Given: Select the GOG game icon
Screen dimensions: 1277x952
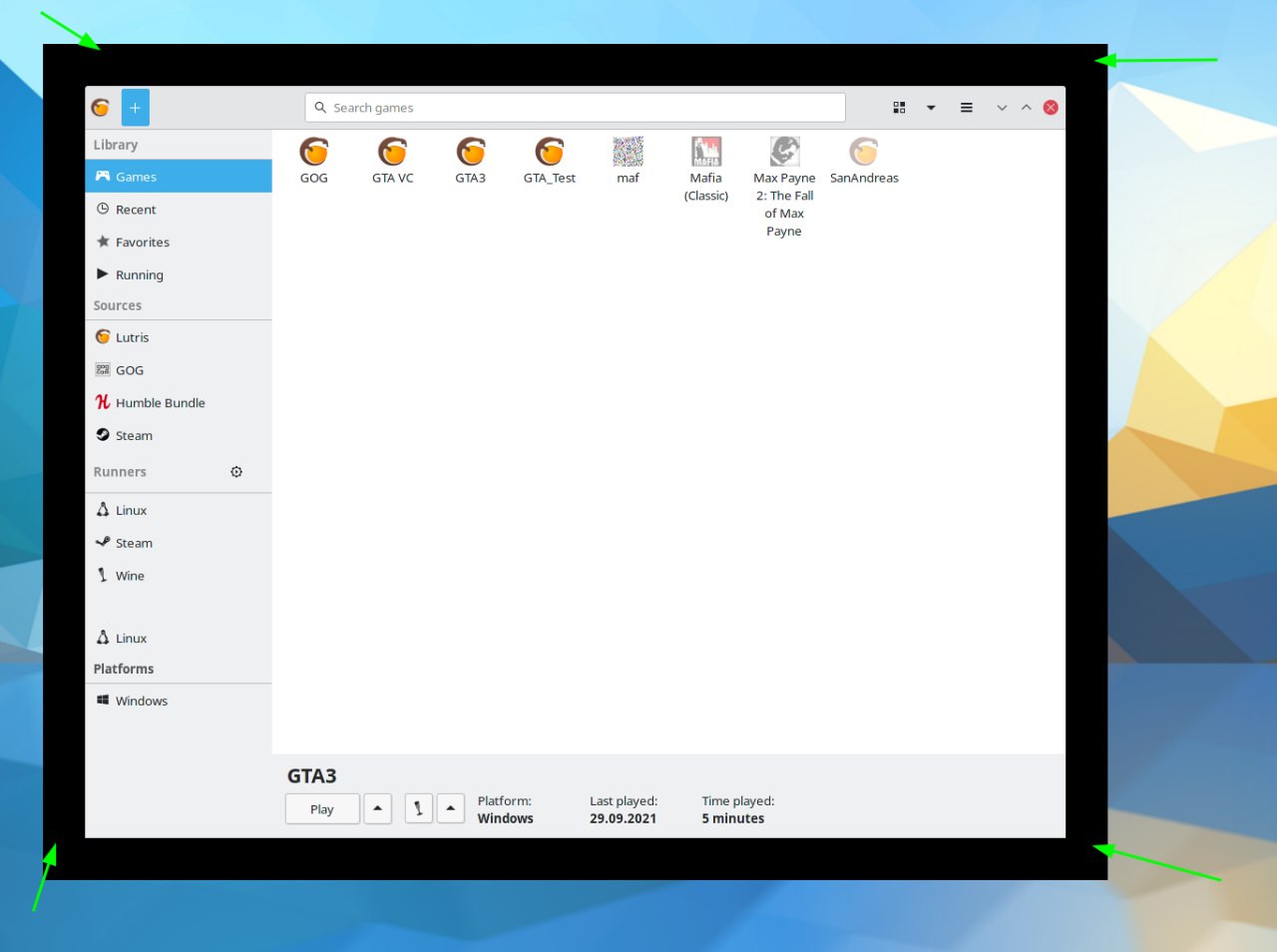Looking at the screenshot, I should pyautogui.click(x=314, y=152).
